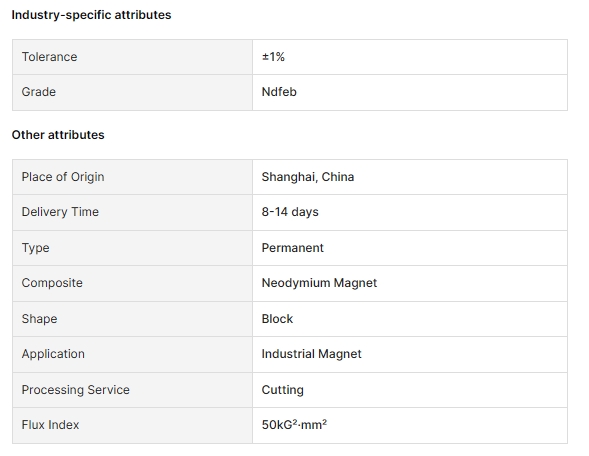
Task: Click the Shanghai, China value
Action: [308, 177]
